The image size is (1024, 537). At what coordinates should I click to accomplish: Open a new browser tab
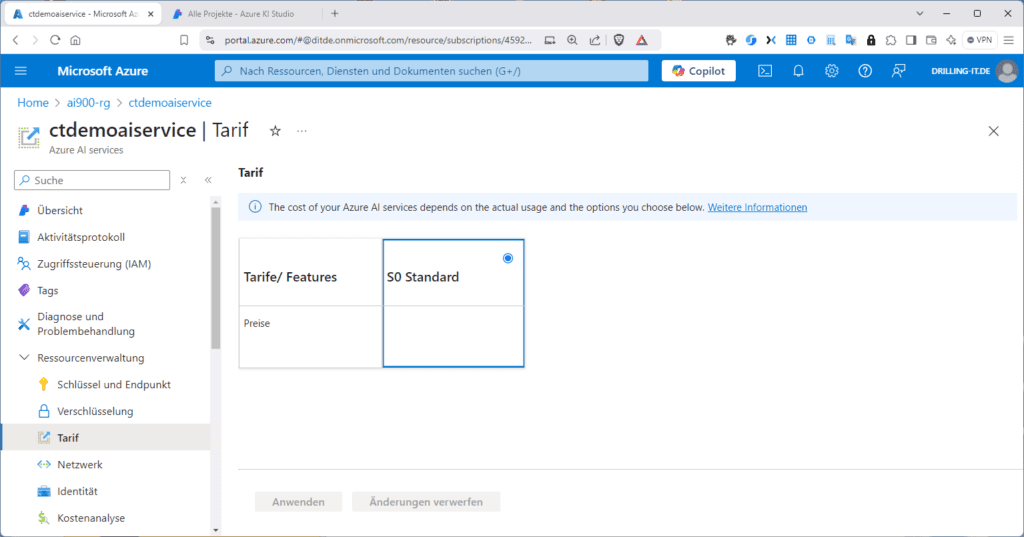(x=335, y=14)
